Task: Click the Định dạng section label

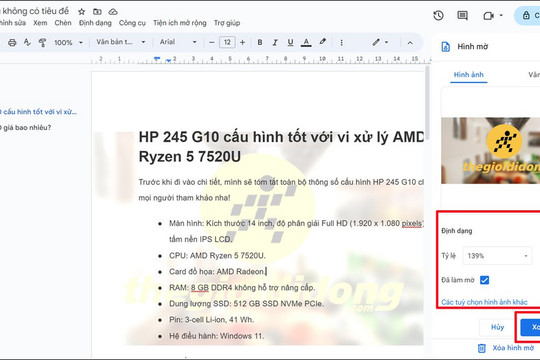Action: [x=457, y=231]
